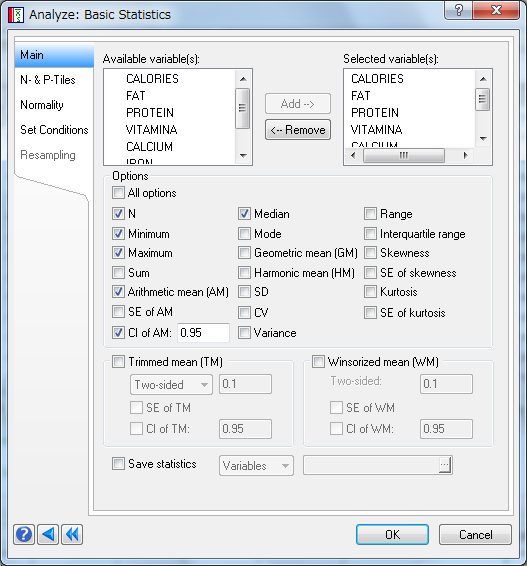The height and width of the screenshot is (566, 527).
Task: Click the CI of AM value field
Action: click(x=203, y=332)
